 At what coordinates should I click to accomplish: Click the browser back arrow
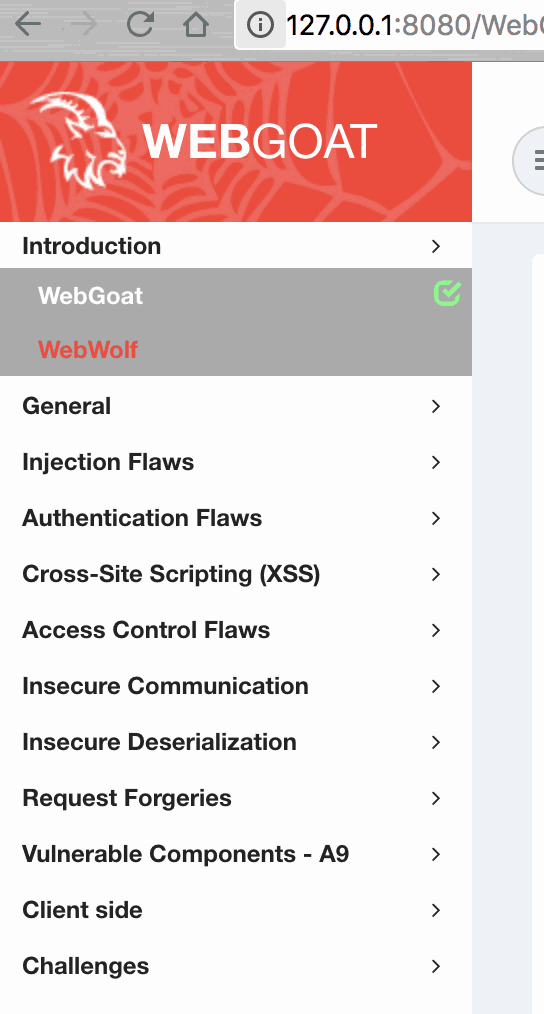pos(28,25)
